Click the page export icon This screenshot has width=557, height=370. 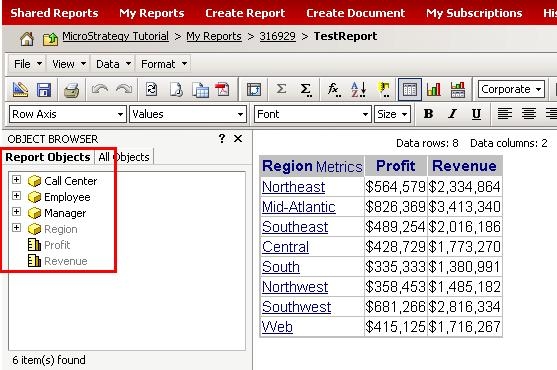pos(176,89)
